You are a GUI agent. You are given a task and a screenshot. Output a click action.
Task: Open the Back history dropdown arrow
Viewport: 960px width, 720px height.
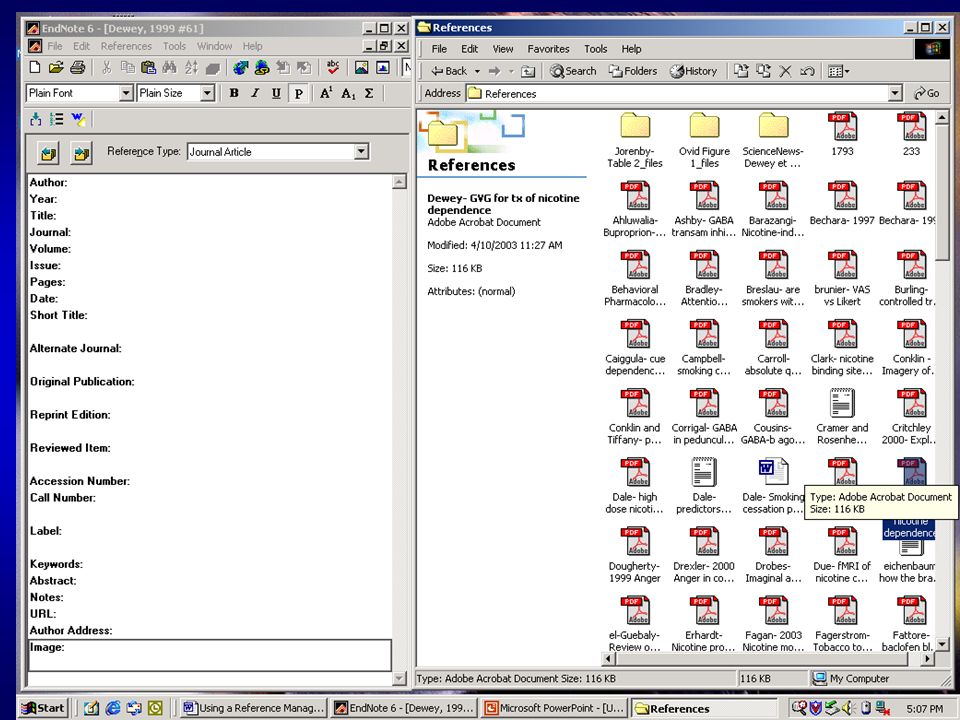pos(477,72)
